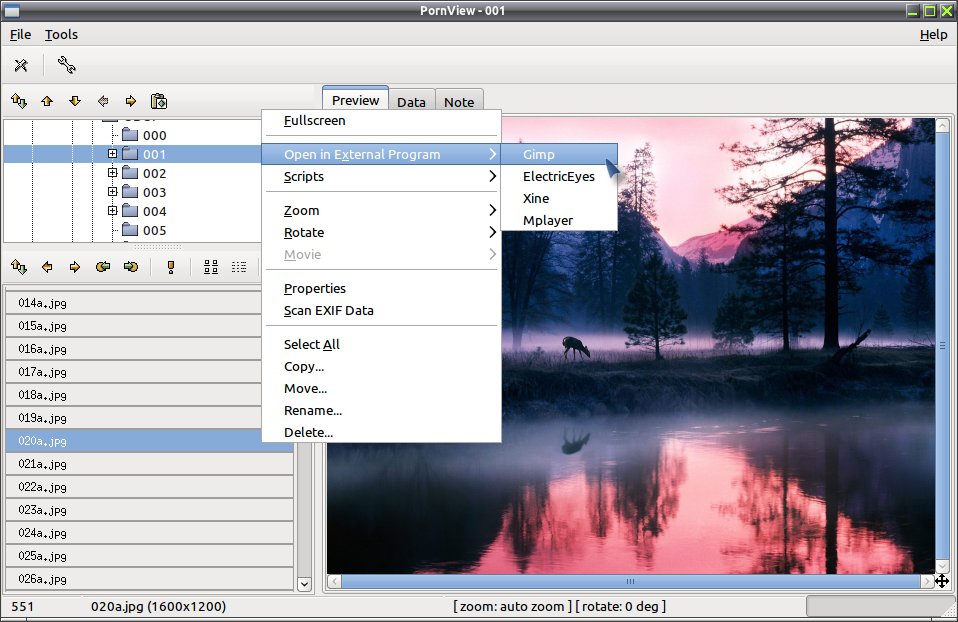Open the Scripts submenu

point(381,177)
